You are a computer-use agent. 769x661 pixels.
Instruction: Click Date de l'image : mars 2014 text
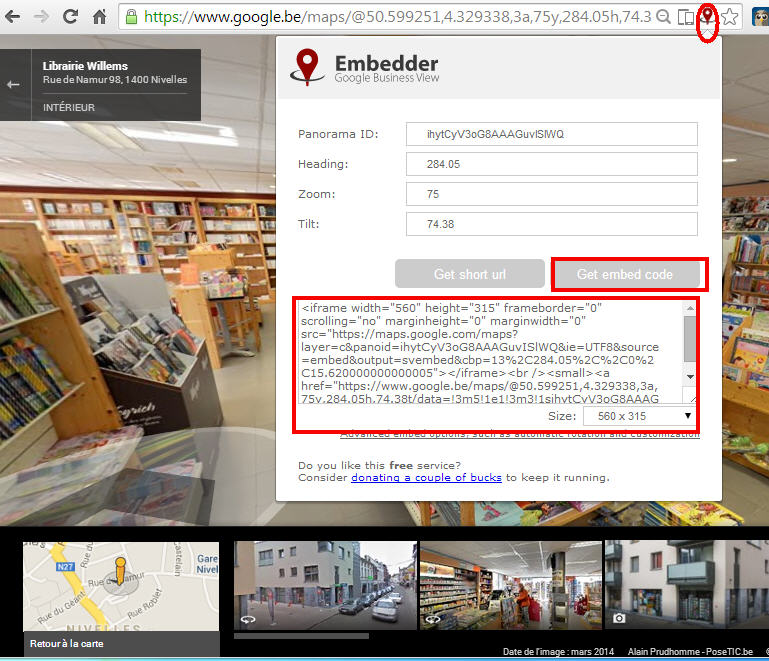[x=558, y=652]
